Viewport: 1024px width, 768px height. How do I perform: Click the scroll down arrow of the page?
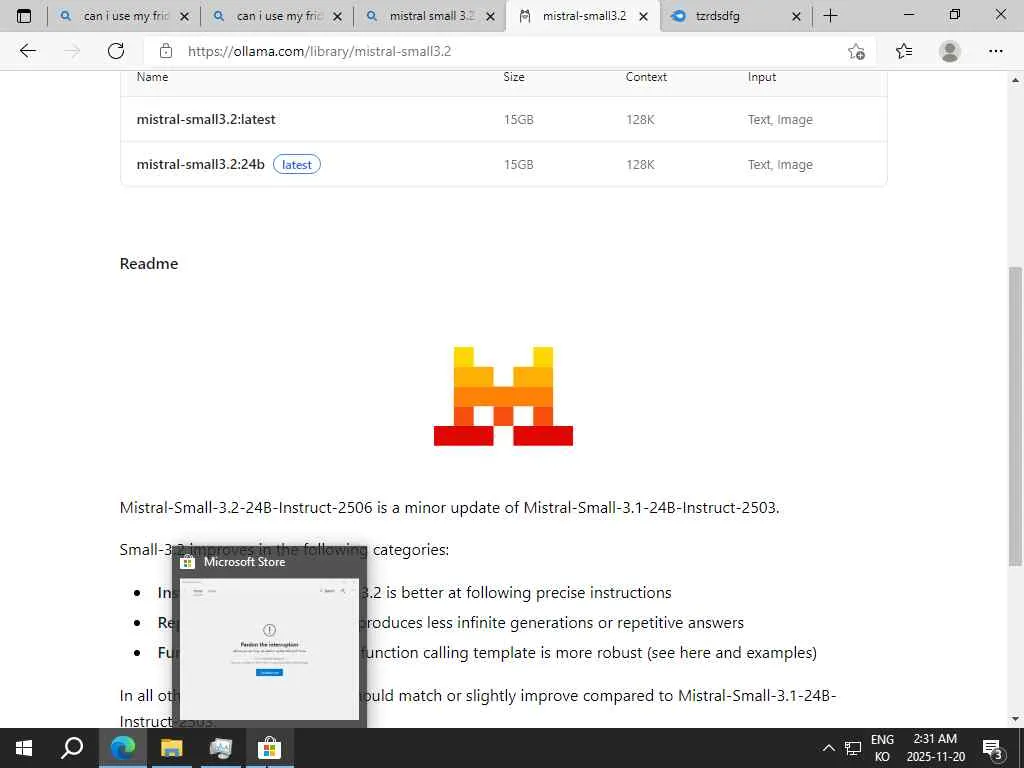[1015, 720]
